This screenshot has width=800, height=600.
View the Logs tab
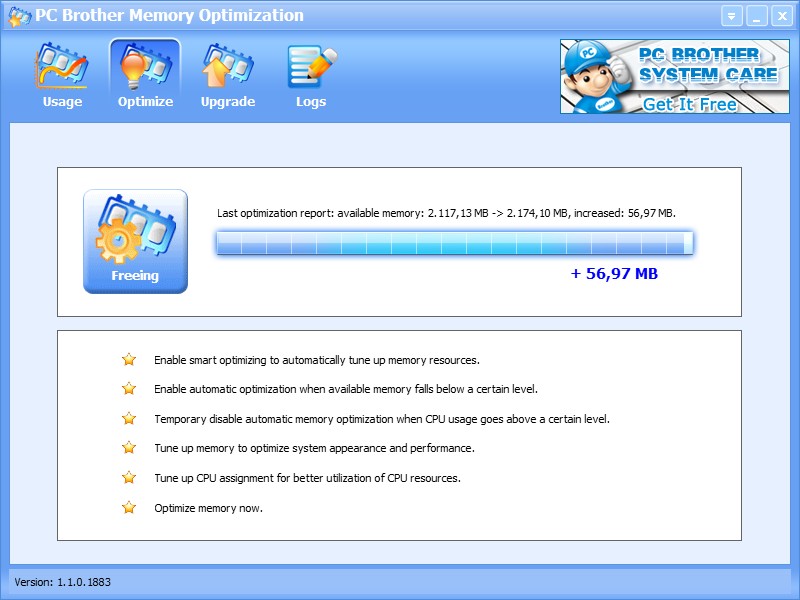pyautogui.click(x=311, y=76)
